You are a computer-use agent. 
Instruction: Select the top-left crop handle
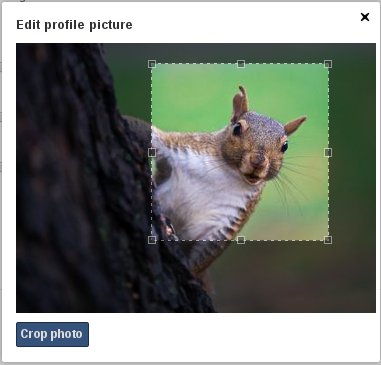click(152, 64)
